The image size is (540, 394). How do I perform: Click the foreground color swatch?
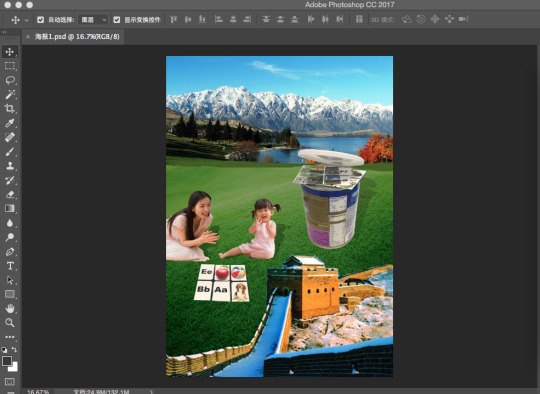pyautogui.click(x=7, y=361)
